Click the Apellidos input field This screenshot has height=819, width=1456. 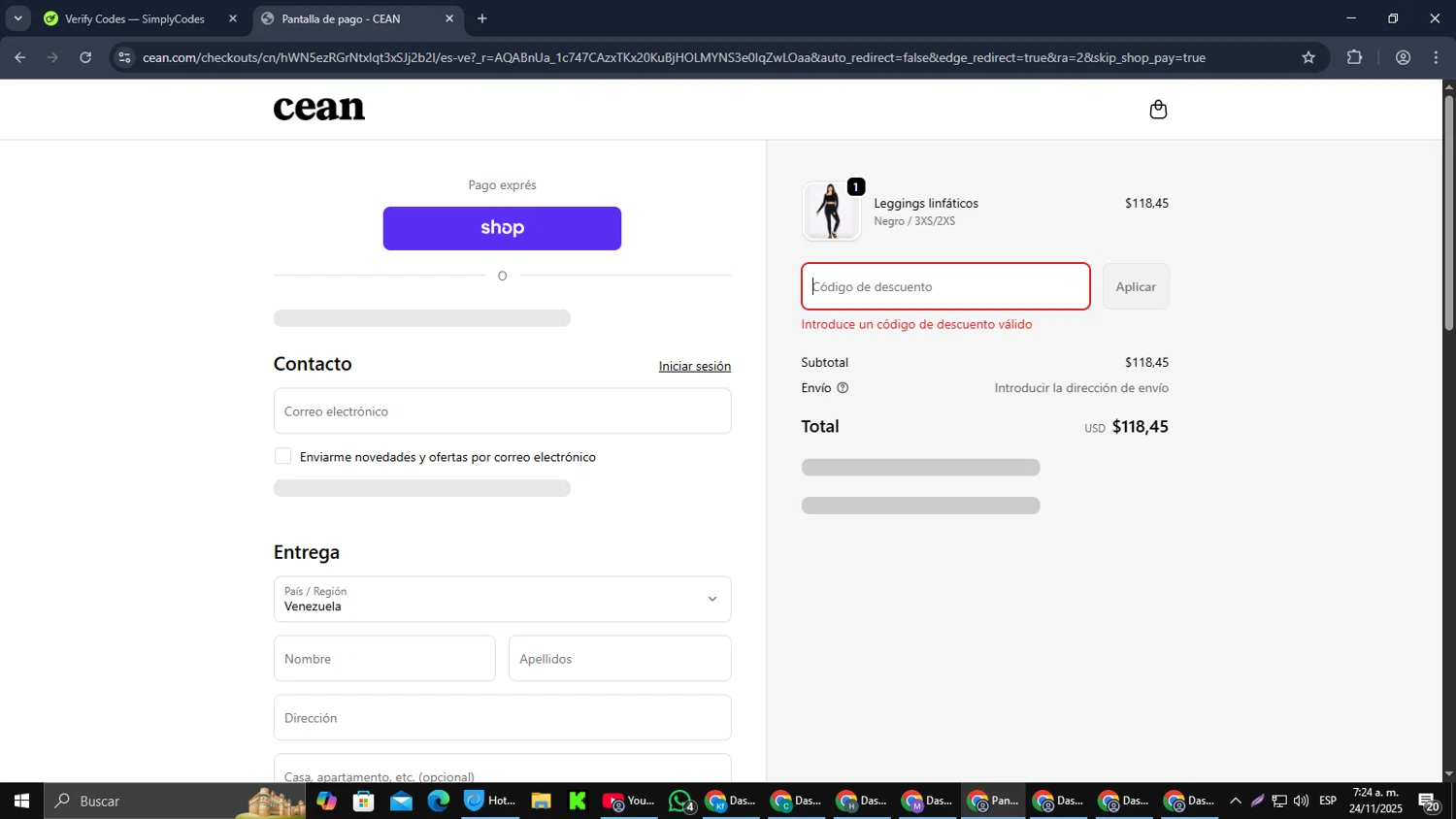619,659
